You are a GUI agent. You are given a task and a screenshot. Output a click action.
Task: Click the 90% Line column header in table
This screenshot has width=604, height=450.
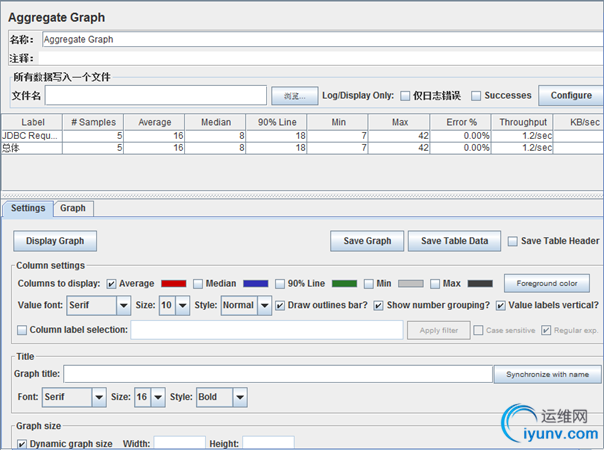[277, 122]
